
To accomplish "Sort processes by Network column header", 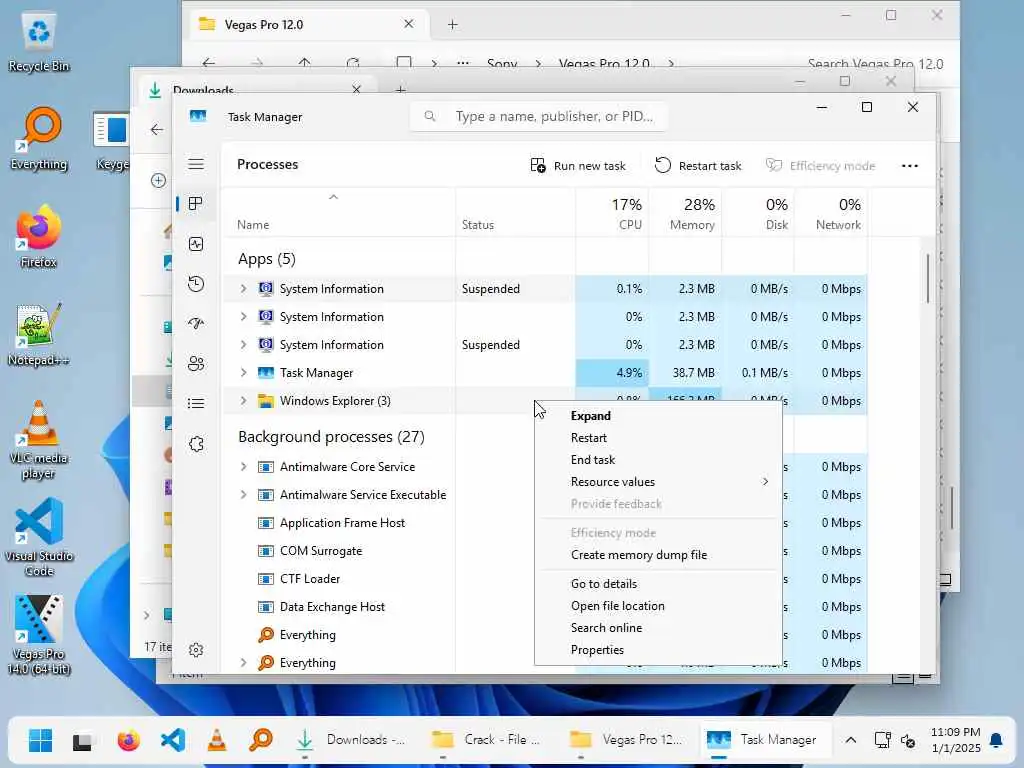I will pos(831,213).
